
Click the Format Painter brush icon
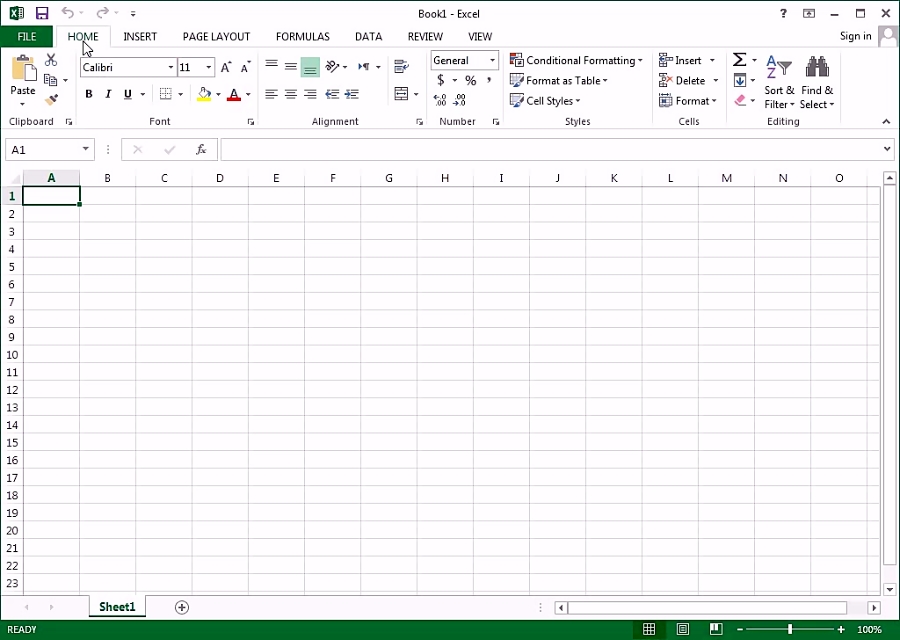point(51,100)
